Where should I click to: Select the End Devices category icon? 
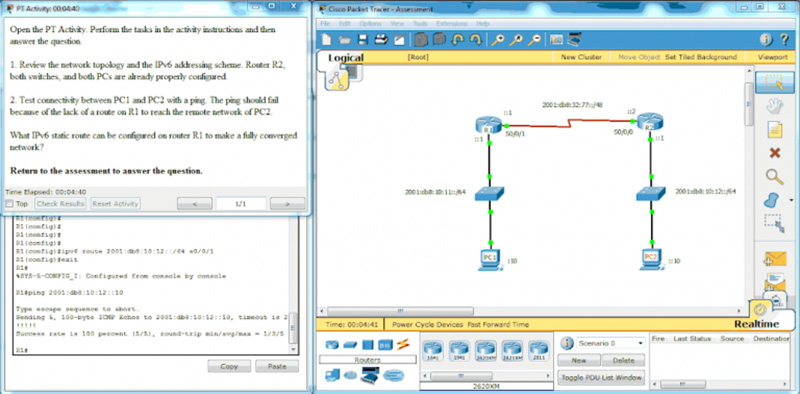(332, 375)
